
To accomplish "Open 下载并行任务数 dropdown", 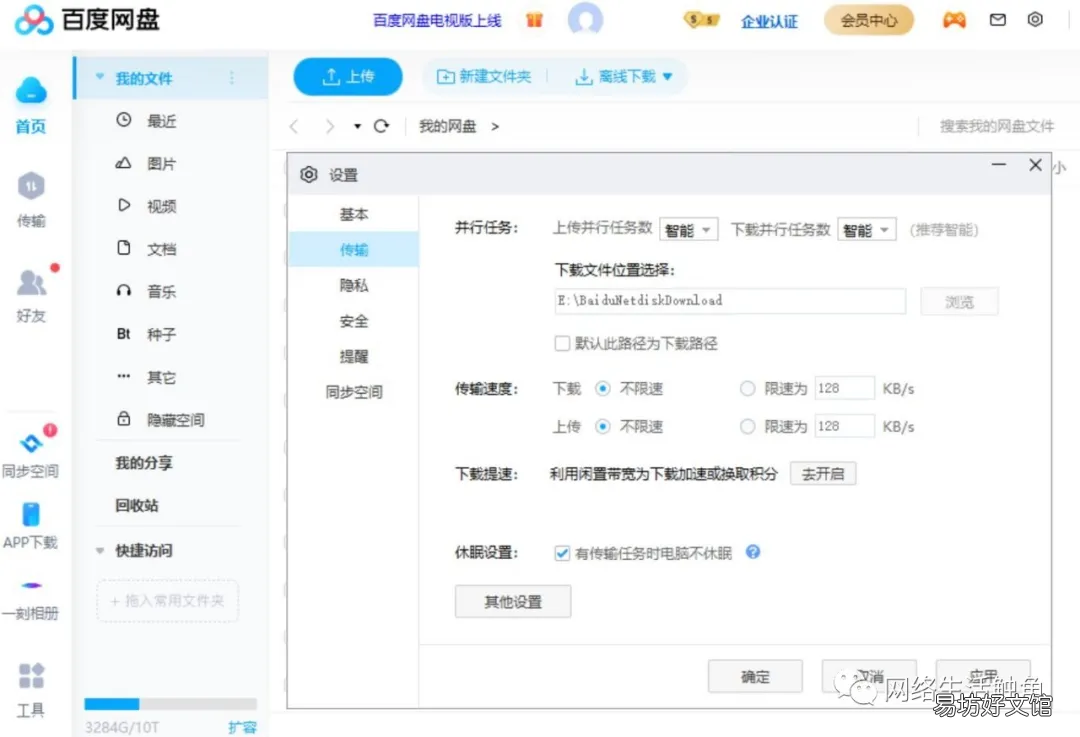I will click(866, 229).
